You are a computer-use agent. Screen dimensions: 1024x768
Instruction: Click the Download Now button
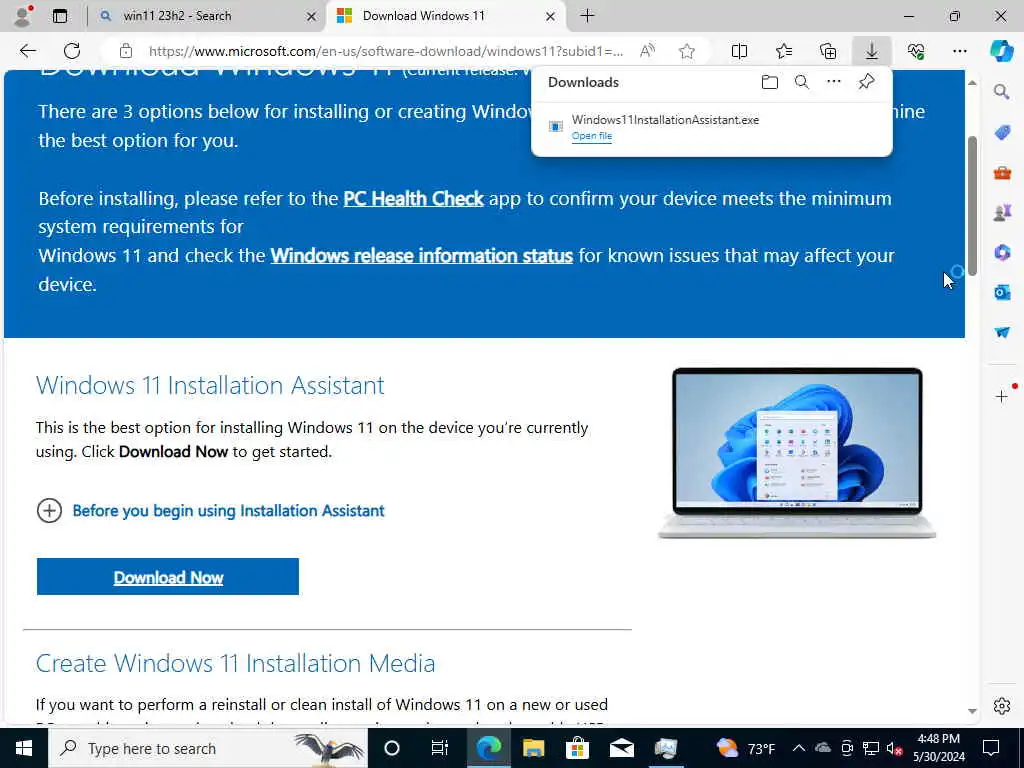(x=168, y=577)
